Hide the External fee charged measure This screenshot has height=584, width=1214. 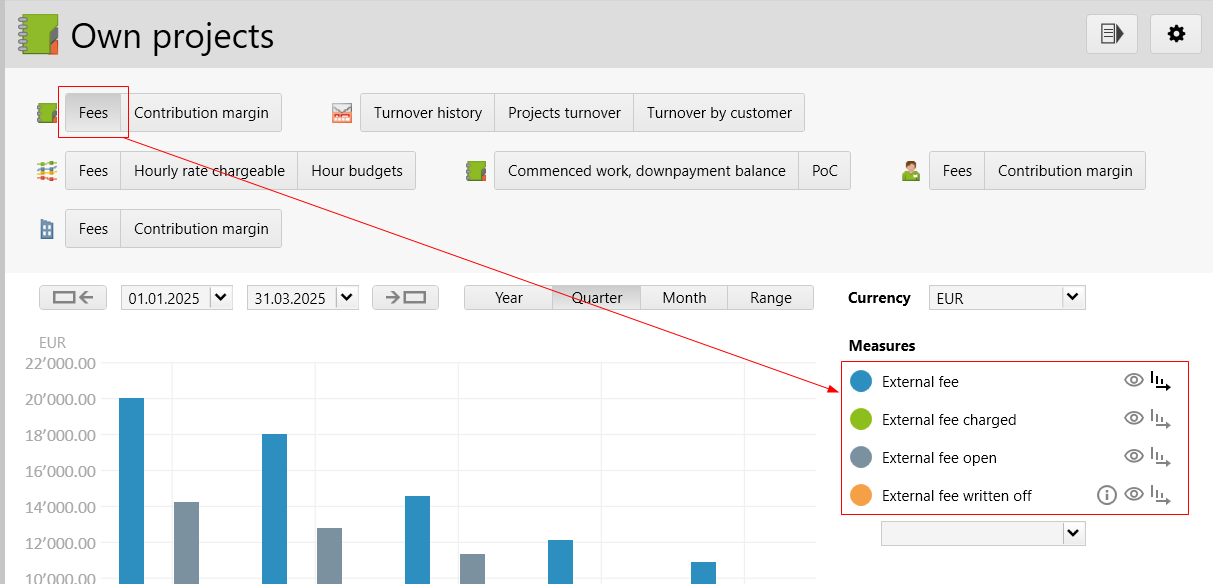tap(1133, 419)
